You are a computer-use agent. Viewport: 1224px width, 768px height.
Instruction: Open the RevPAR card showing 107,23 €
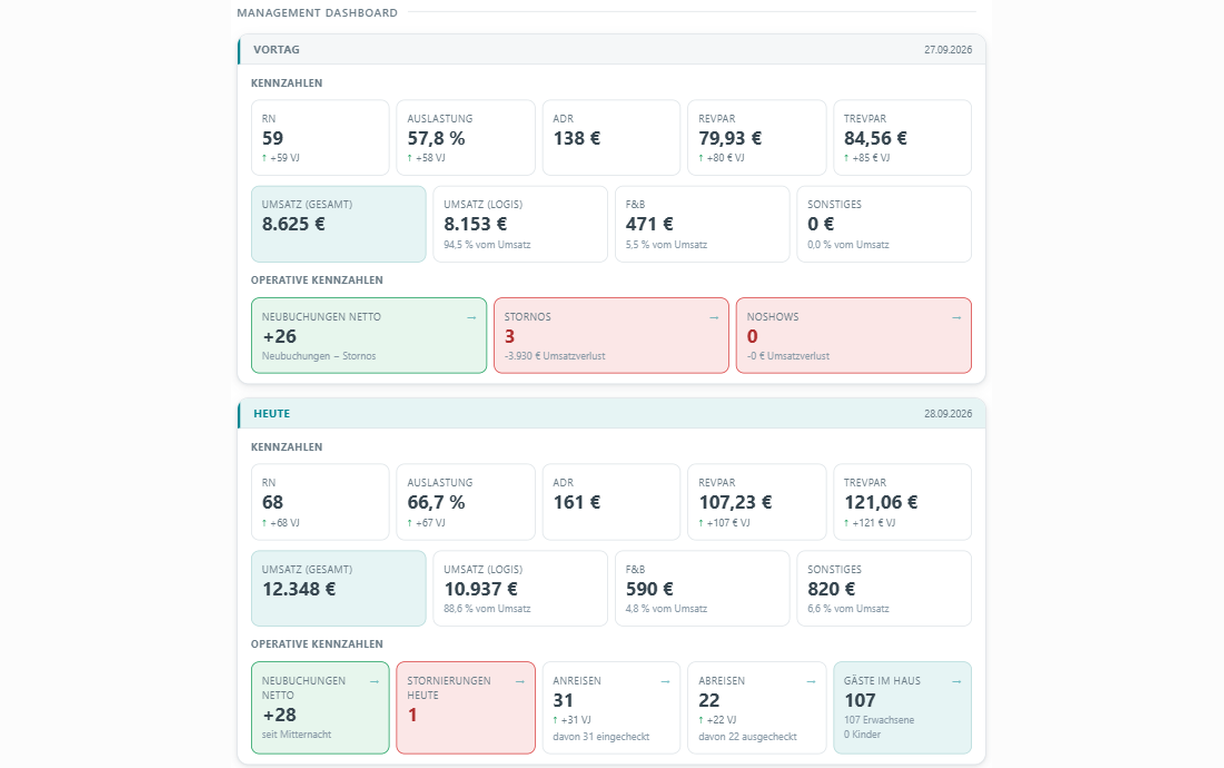pyautogui.click(x=757, y=502)
